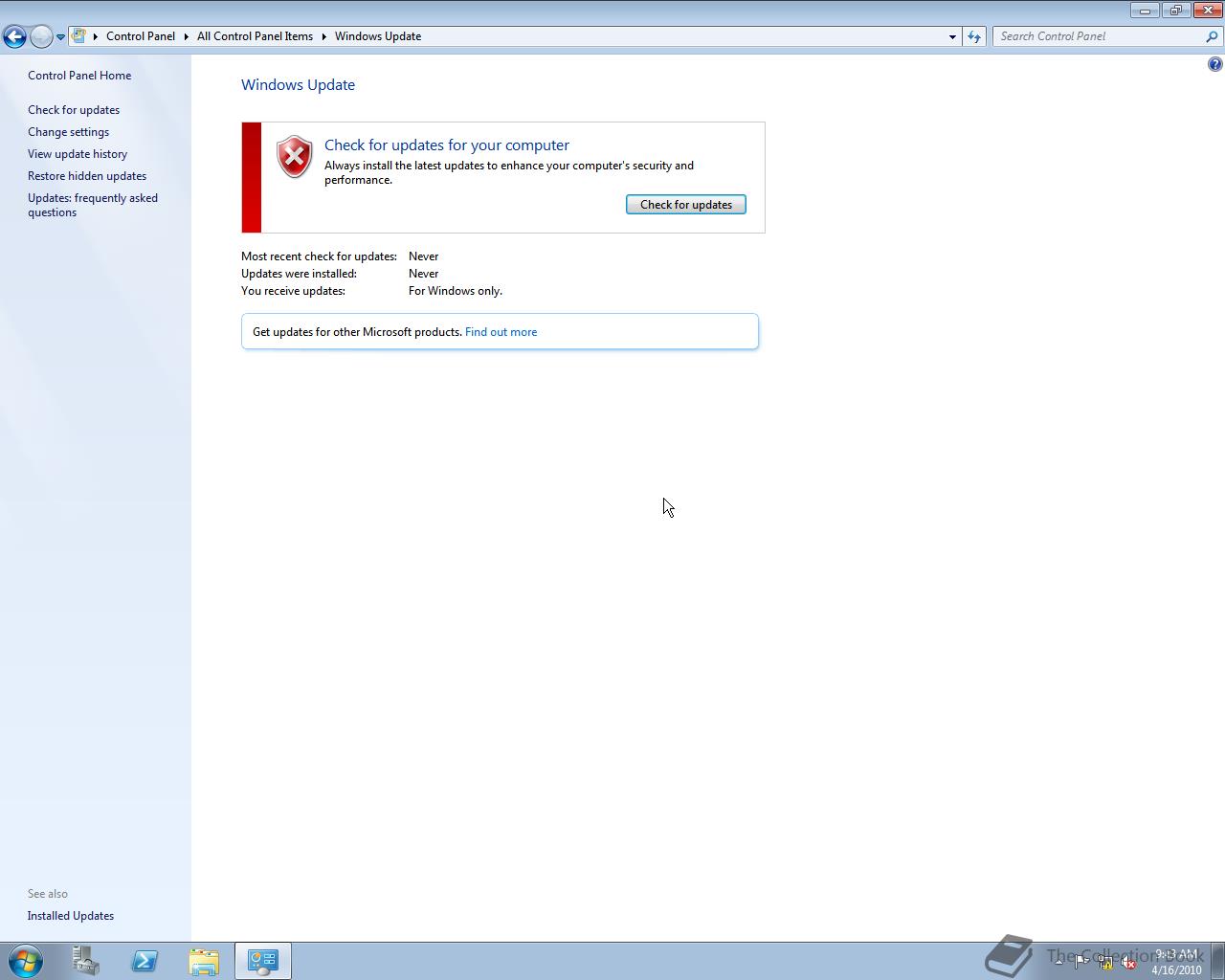Viewport: 1225px width, 980px height.
Task: Minimize the Windows Update window
Action: click(1145, 10)
